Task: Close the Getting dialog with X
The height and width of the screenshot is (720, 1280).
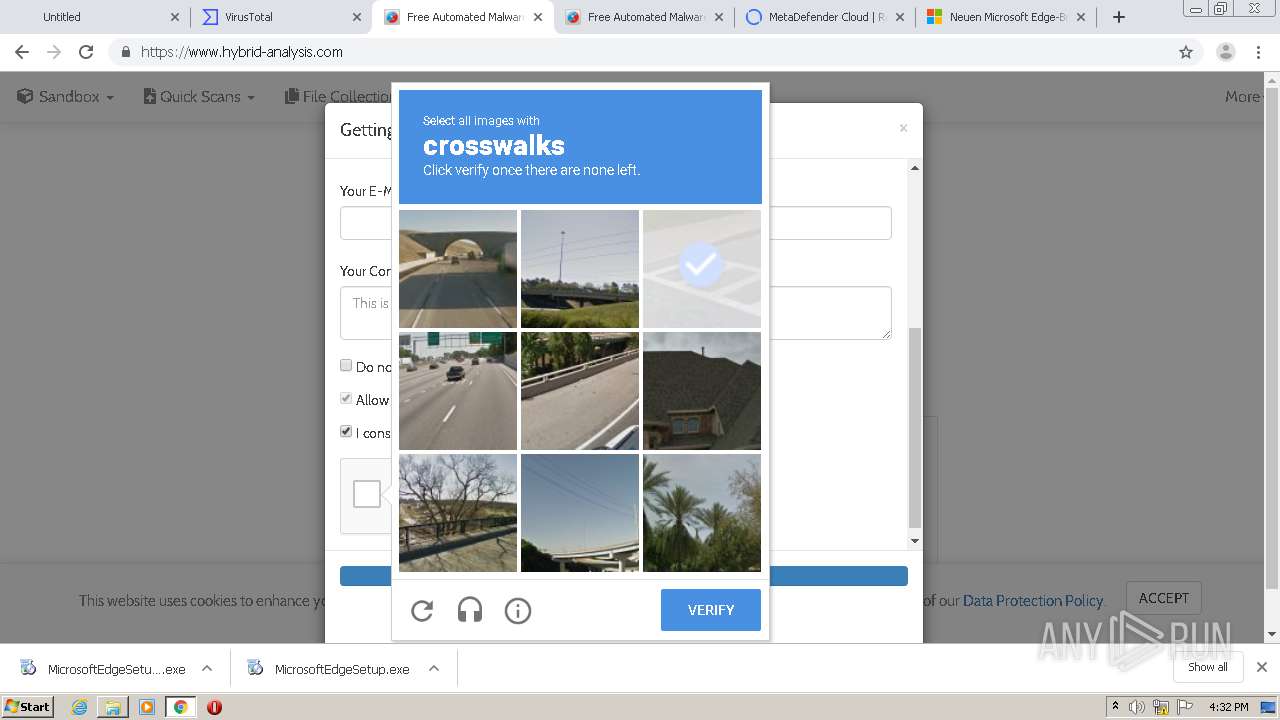Action: point(903,128)
